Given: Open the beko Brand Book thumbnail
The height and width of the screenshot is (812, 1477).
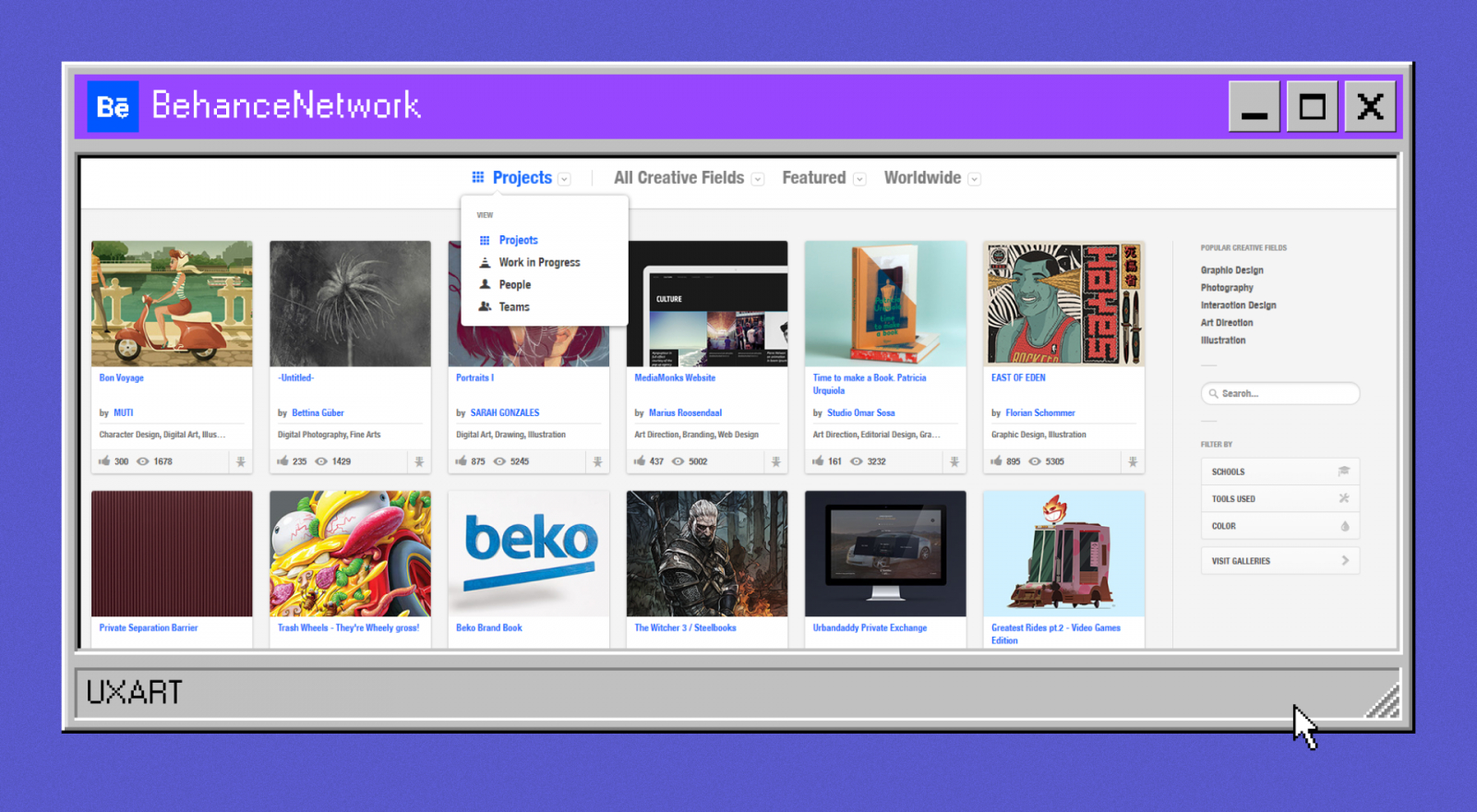Looking at the screenshot, I should (529, 554).
